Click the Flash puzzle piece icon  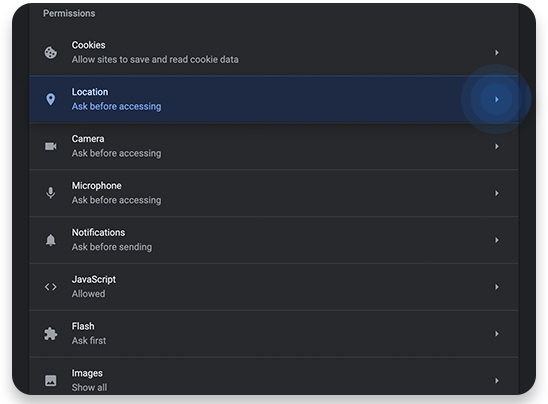click(x=51, y=334)
